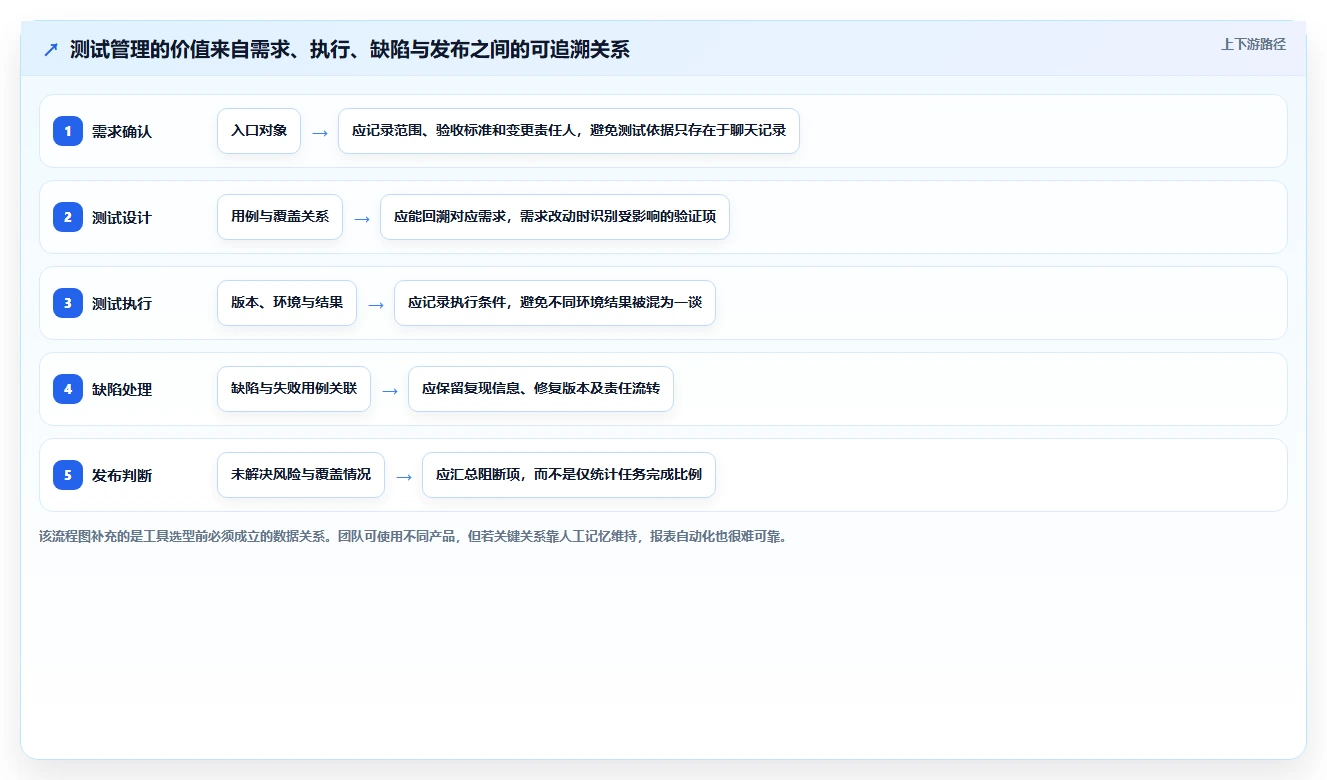Click the box starting 应记录范围、验收标准
This screenshot has width=1327, height=780.
click(569, 131)
